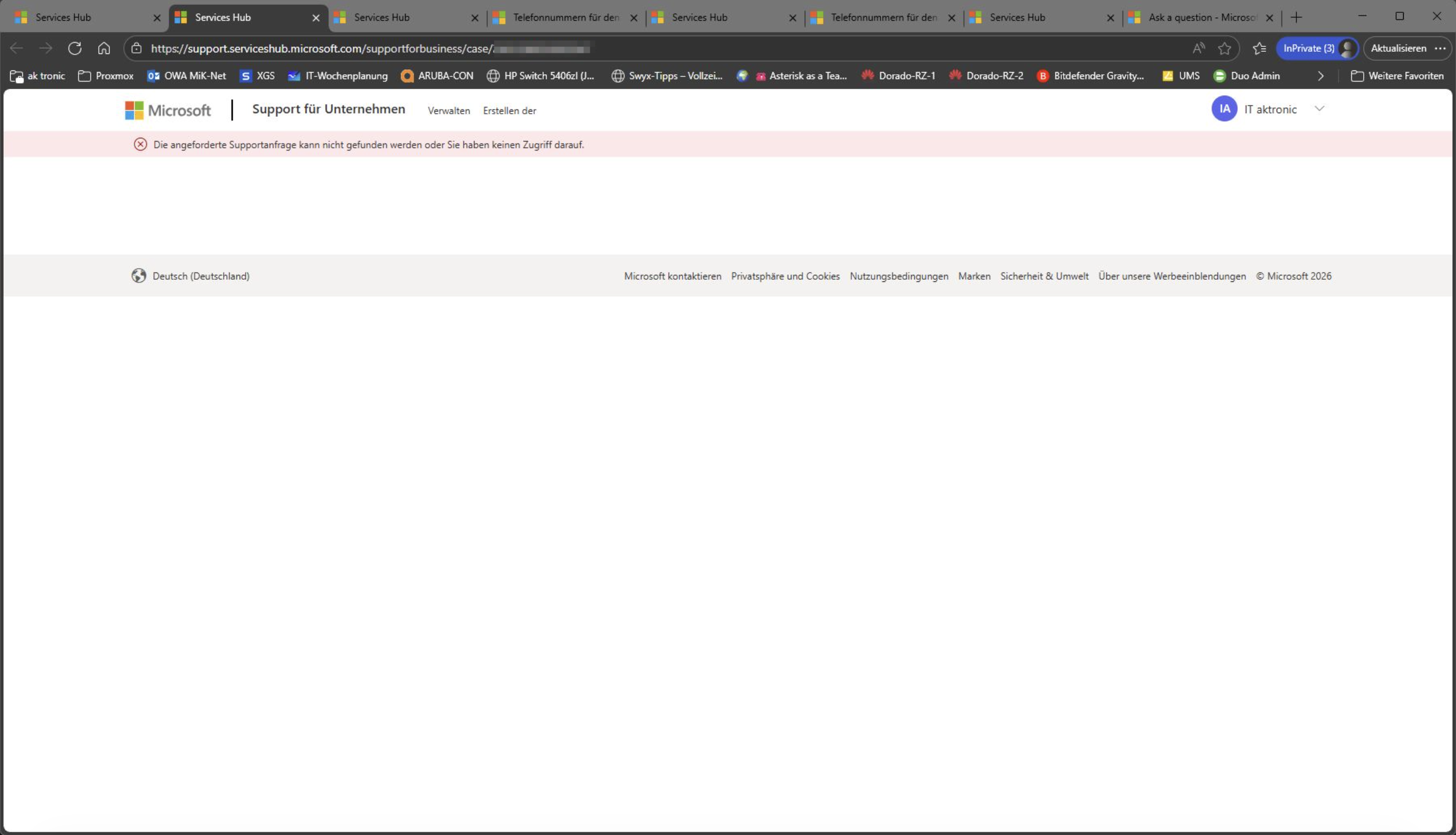Open the Bitdefender Gravity bookmark

pyautogui.click(x=1090, y=76)
